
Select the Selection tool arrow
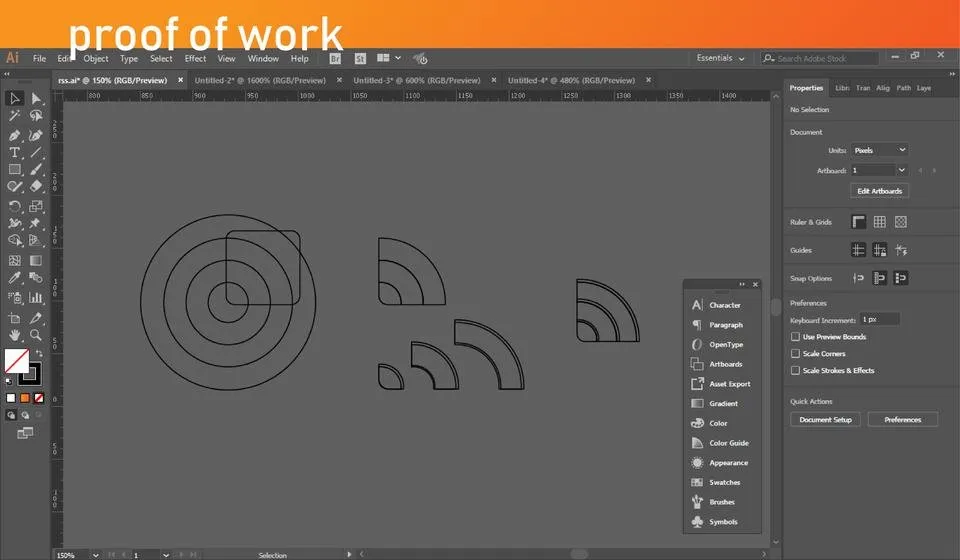pos(14,99)
